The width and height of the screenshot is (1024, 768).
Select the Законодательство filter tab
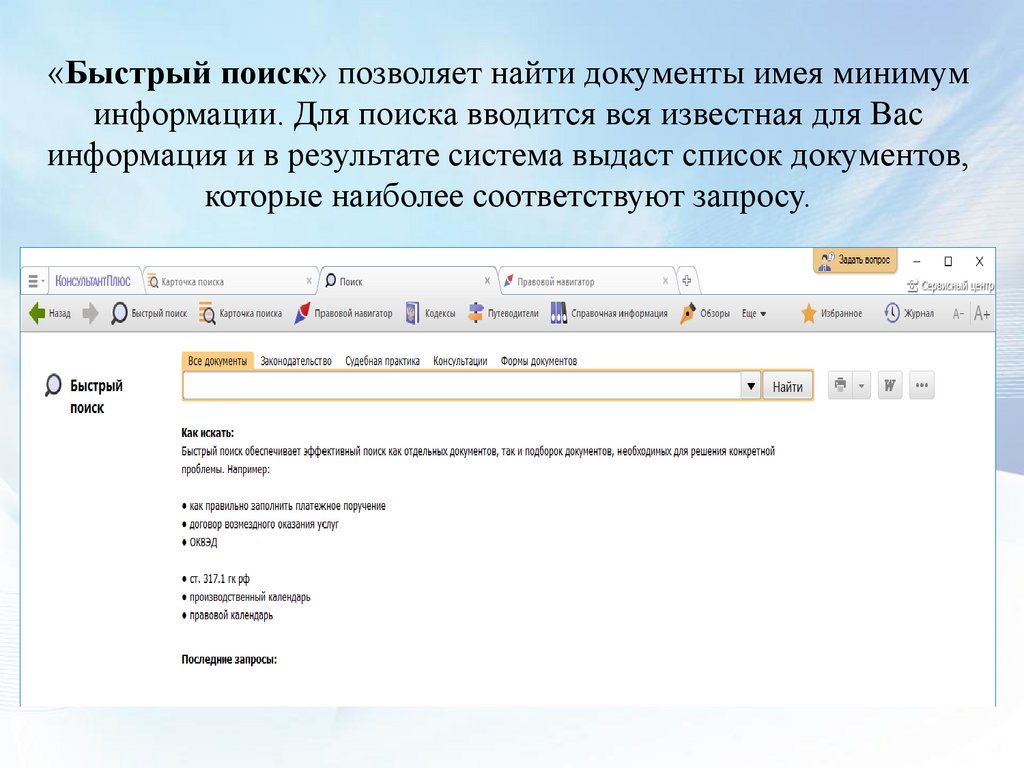click(296, 361)
